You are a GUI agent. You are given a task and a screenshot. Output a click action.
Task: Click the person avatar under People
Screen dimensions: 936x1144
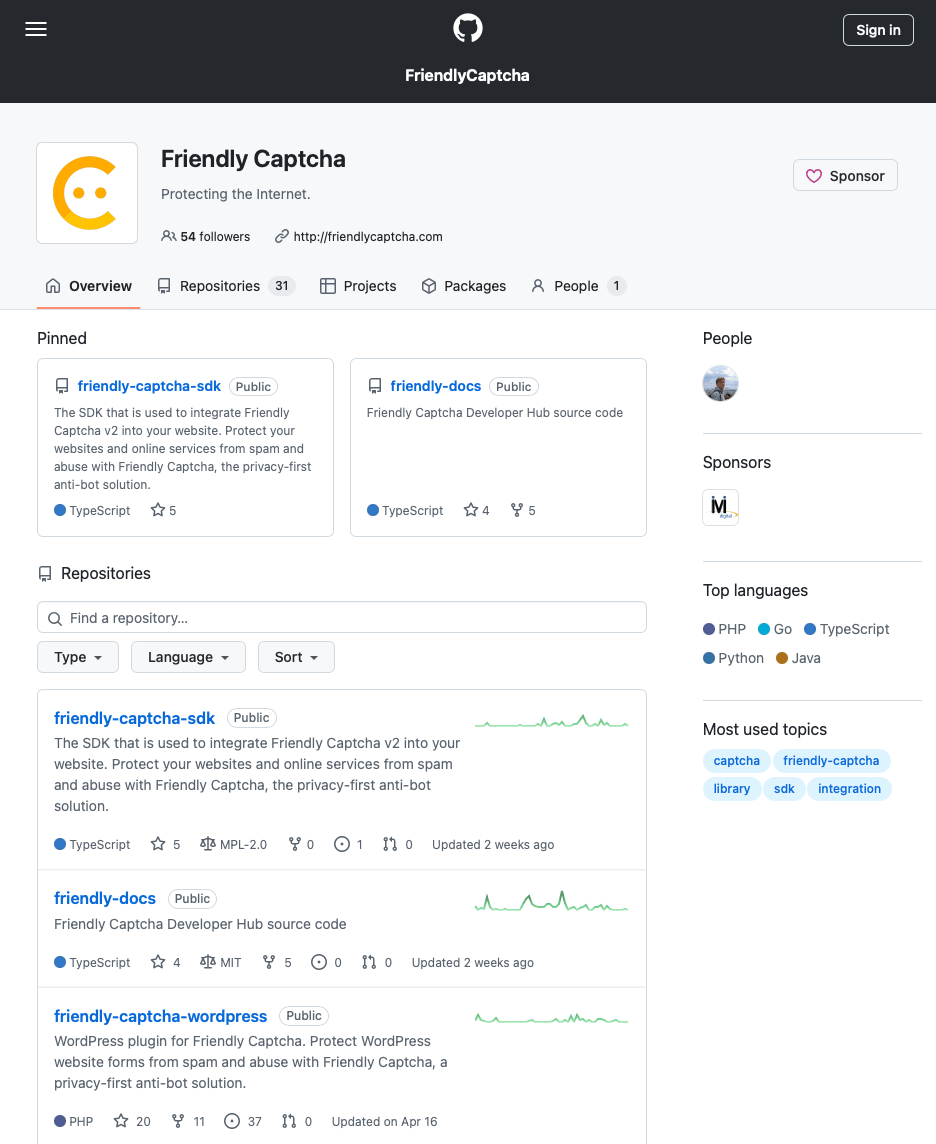[x=720, y=383]
